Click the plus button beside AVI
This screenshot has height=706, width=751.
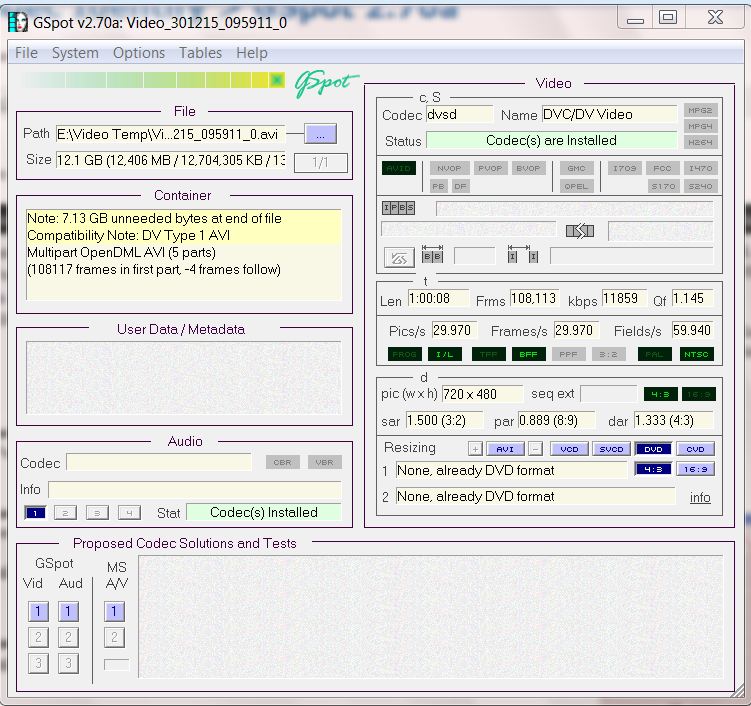(475, 449)
